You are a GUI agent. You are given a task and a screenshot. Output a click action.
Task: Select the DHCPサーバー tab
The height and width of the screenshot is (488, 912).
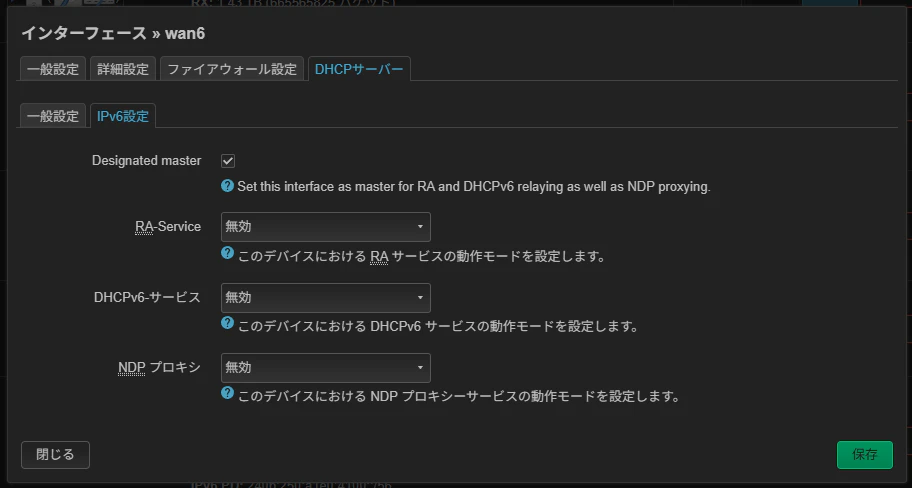click(359, 69)
